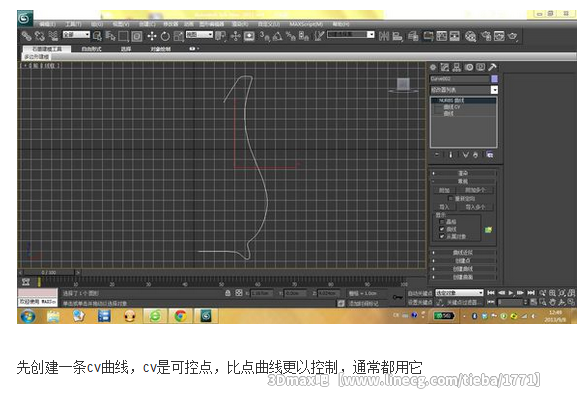The image size is (580, 399).
Task: Toggle the 晶格 display checkbox
Action: coord(442,222)
